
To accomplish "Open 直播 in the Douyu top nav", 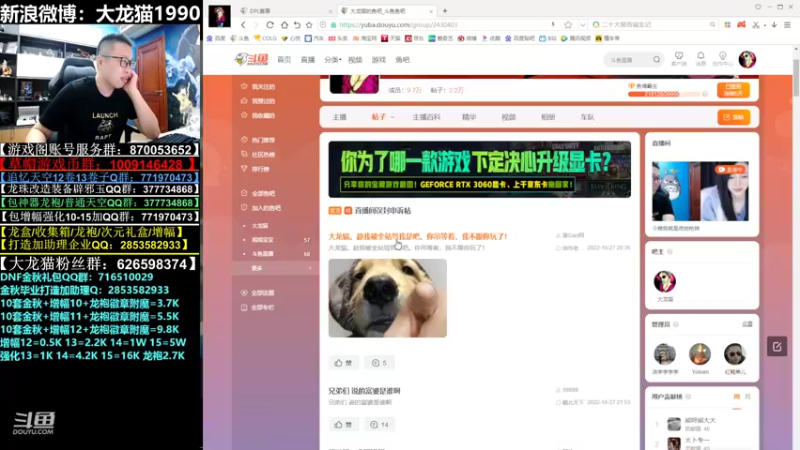I will click(x=308, y=60).
